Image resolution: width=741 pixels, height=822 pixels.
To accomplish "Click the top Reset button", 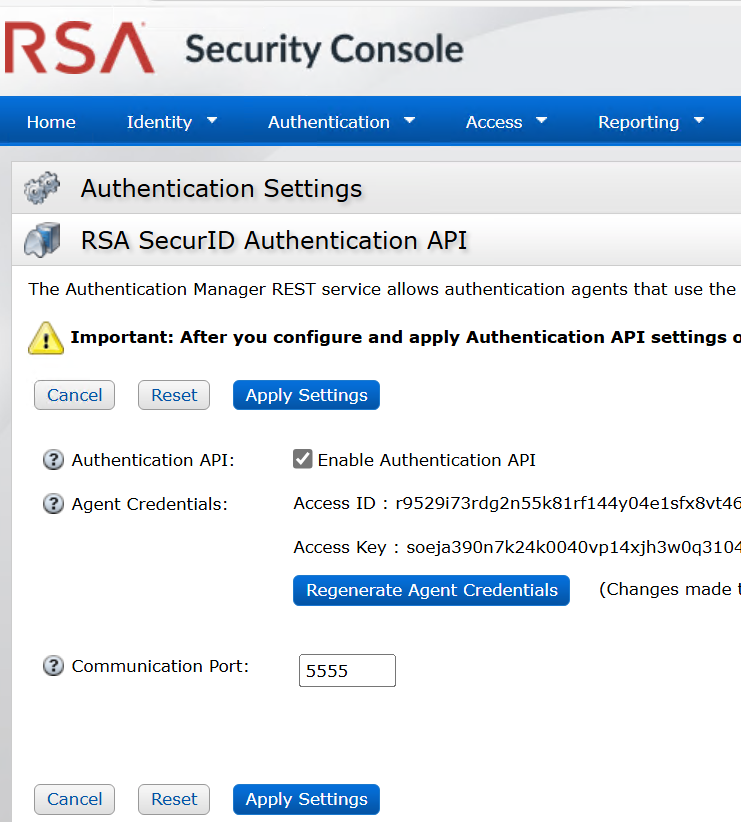I will (x=174, y=395).
